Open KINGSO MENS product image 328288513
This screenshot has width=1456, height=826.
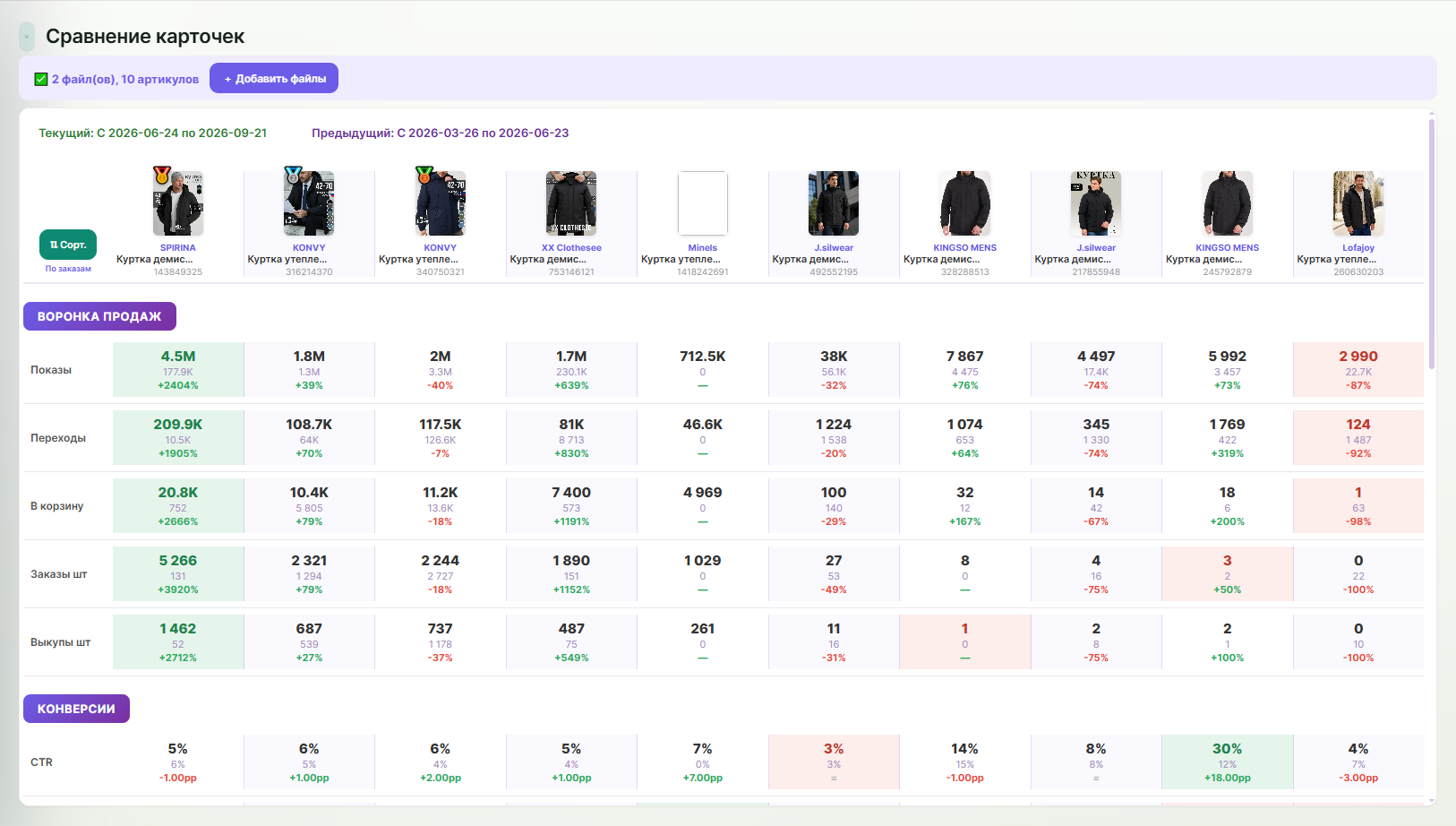click(965, 203)
